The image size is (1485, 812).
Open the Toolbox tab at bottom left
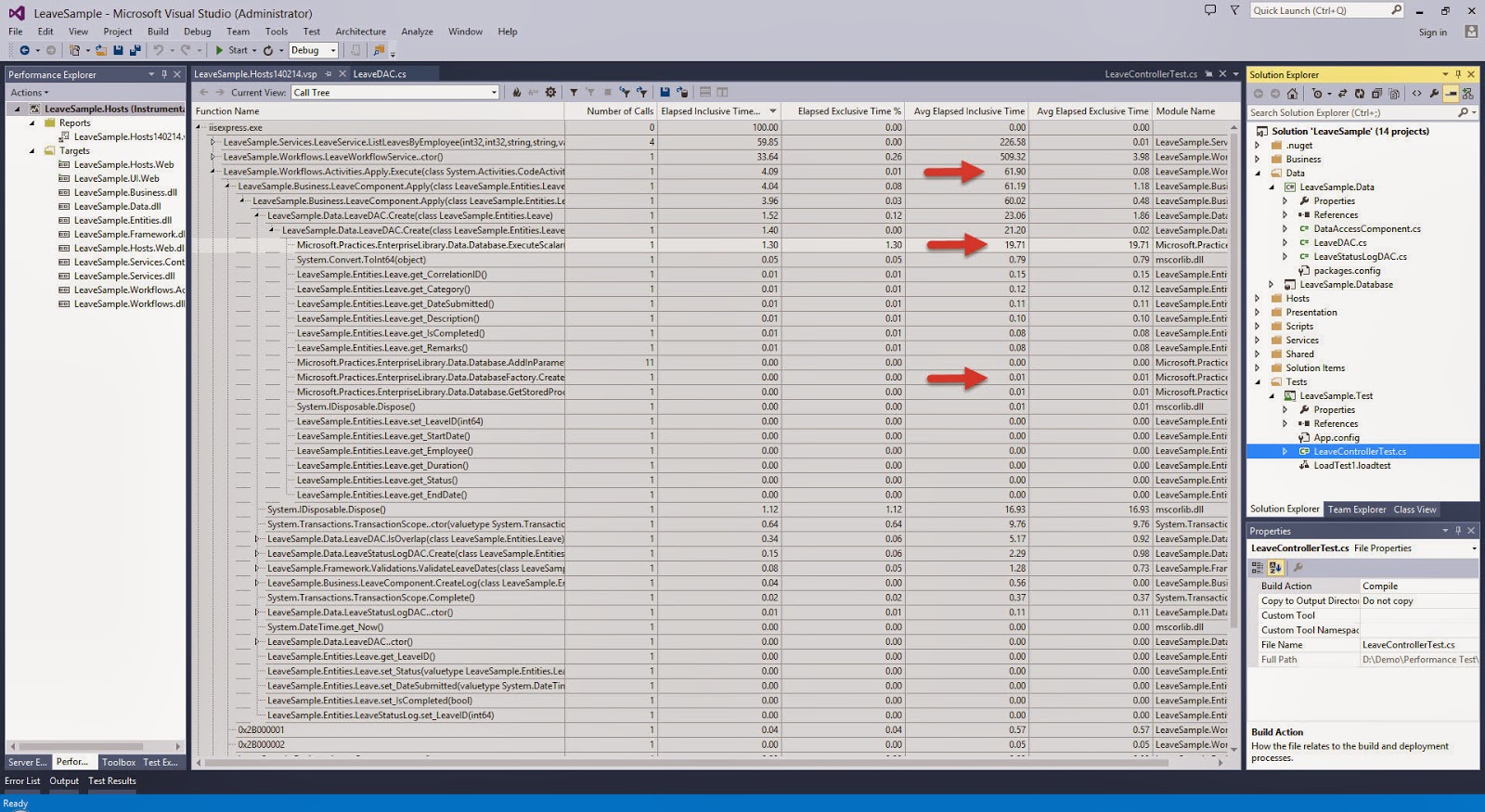point(119,763)
